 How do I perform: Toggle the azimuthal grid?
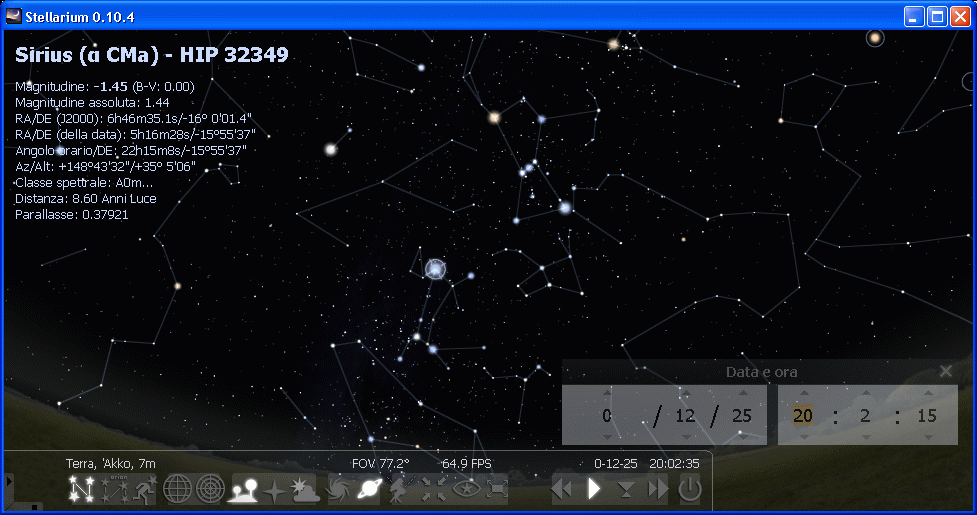coord(211,489)
